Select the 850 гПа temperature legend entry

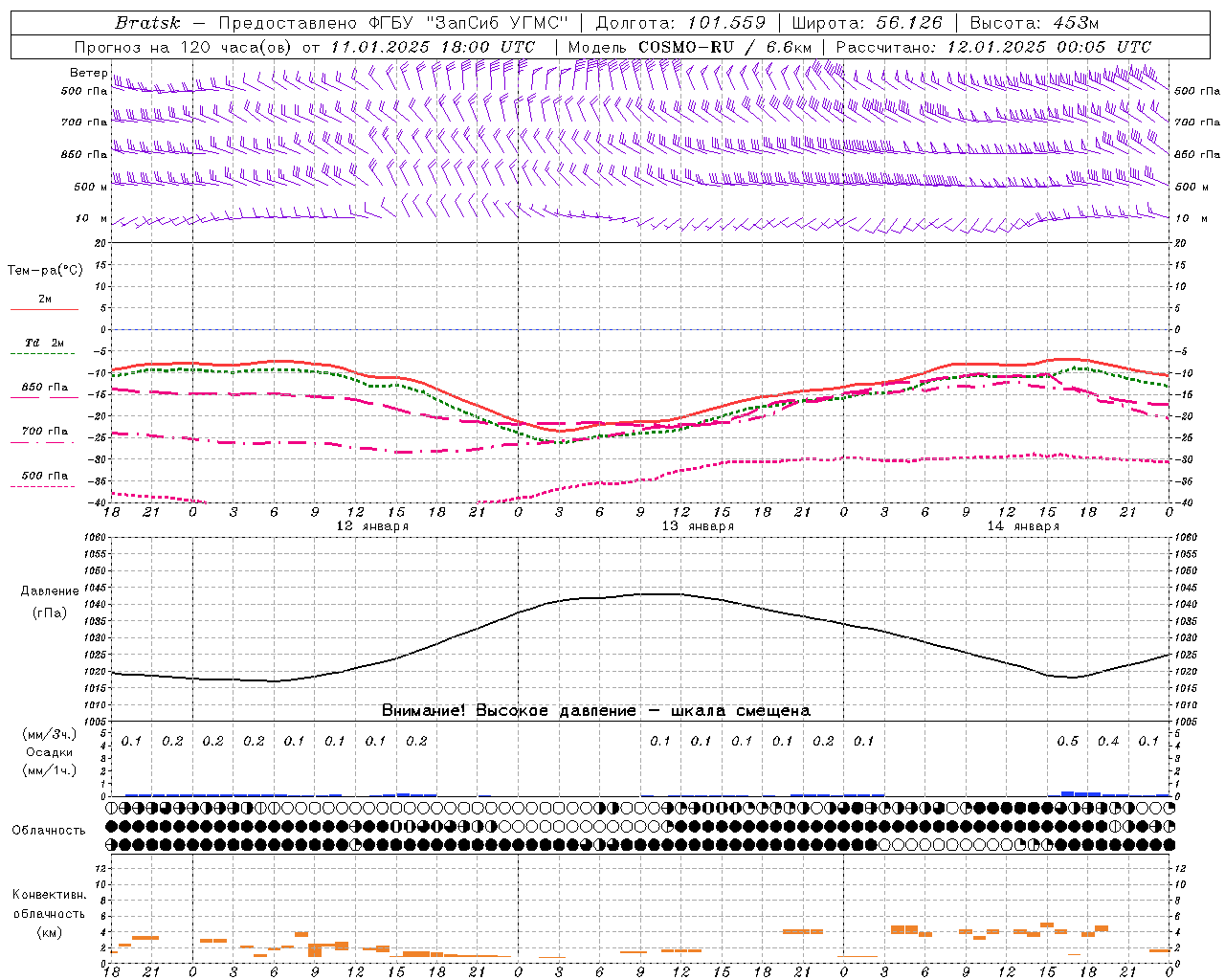[x=45, y=388]
